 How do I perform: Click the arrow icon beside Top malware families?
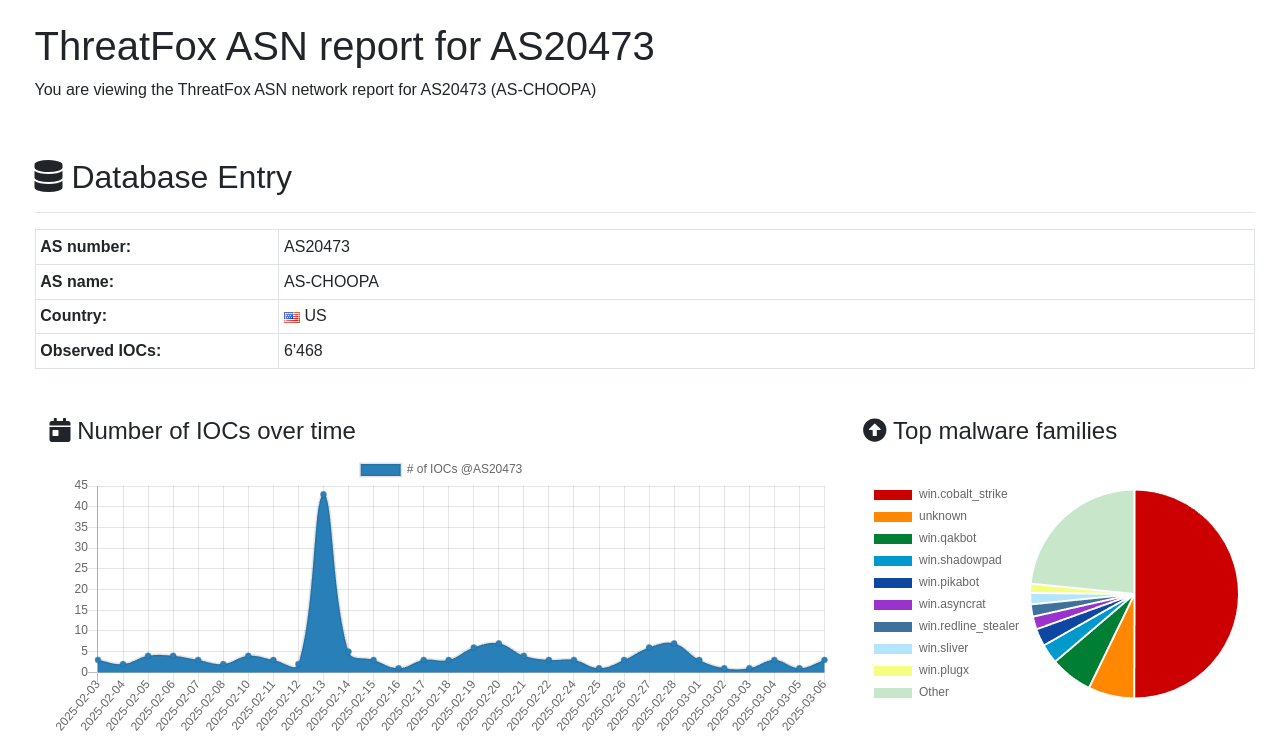tap(875, 430)
